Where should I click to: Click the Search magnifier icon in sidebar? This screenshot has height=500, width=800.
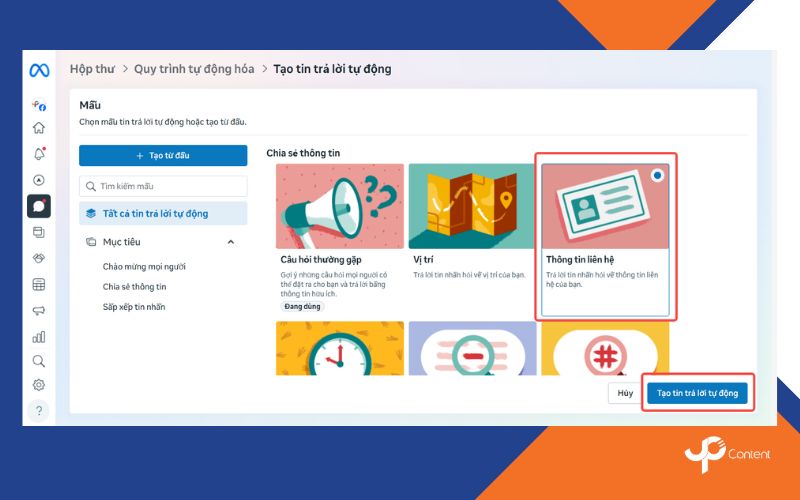[x=39, y=361]
